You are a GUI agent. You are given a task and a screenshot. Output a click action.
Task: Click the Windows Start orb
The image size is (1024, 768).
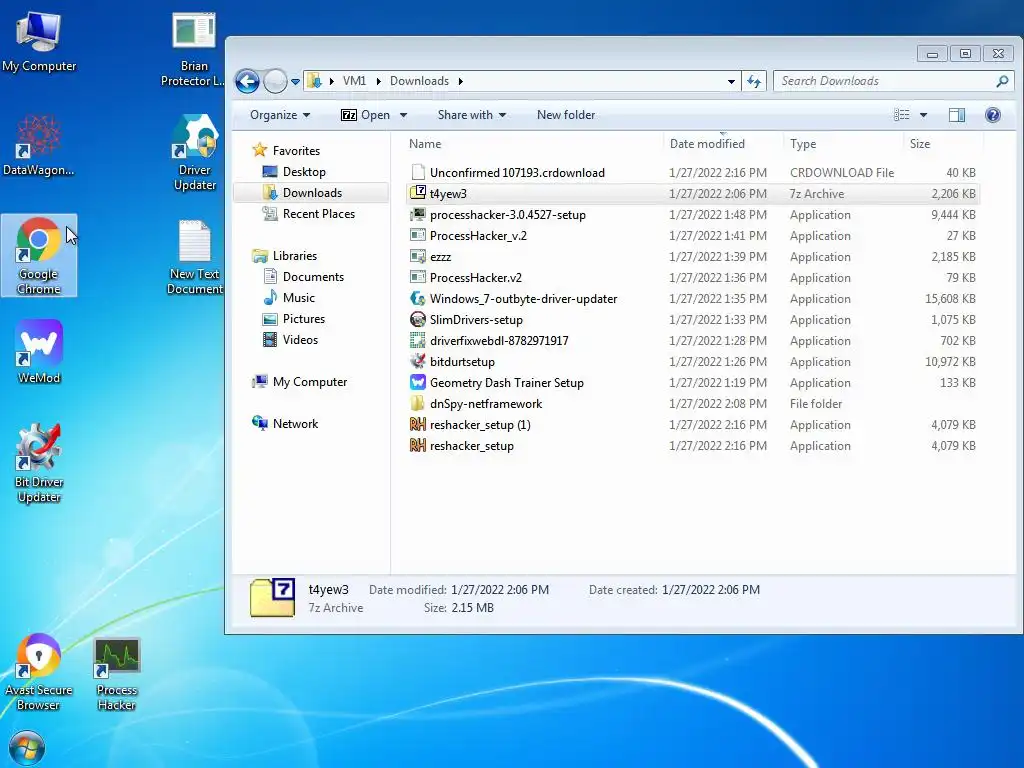click(27, 748)
